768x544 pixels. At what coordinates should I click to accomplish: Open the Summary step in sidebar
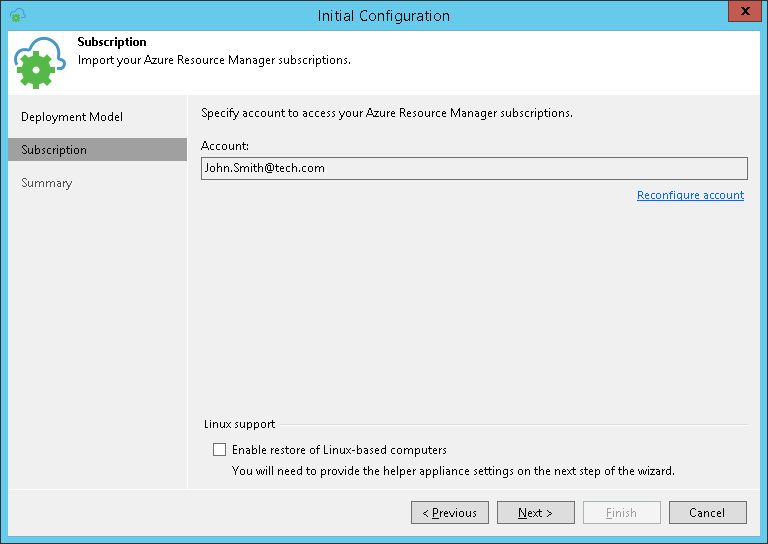point(47,183)
